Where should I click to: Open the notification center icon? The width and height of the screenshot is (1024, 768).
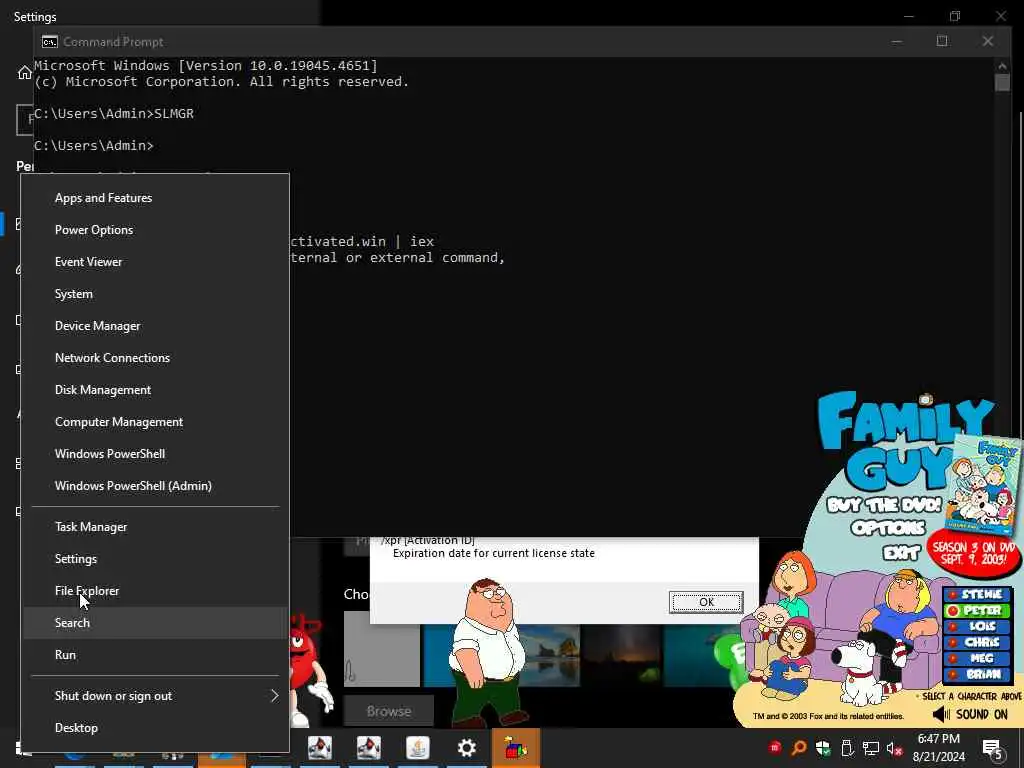(992, 749)
